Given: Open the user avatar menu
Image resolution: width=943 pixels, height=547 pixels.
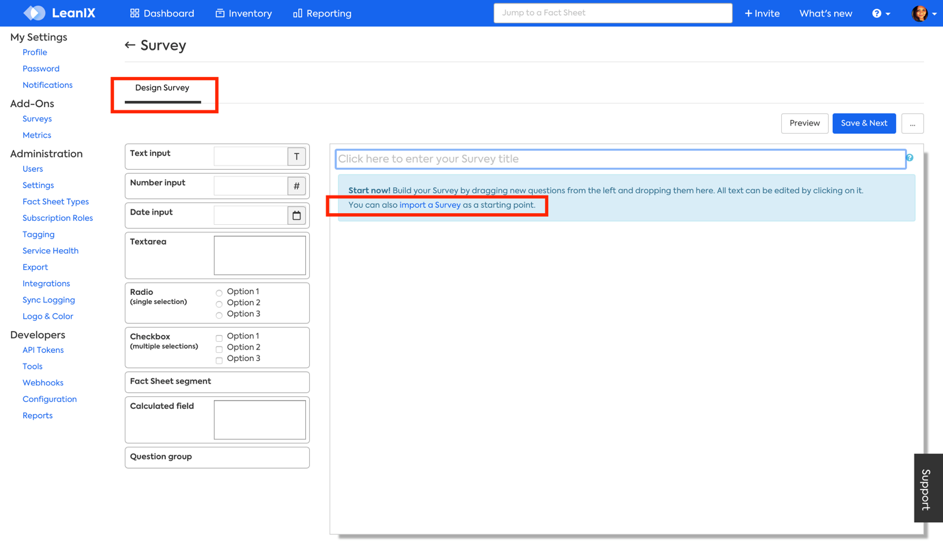Looking at the screenshot, I should pyautogui.click(x=921, y=13).
